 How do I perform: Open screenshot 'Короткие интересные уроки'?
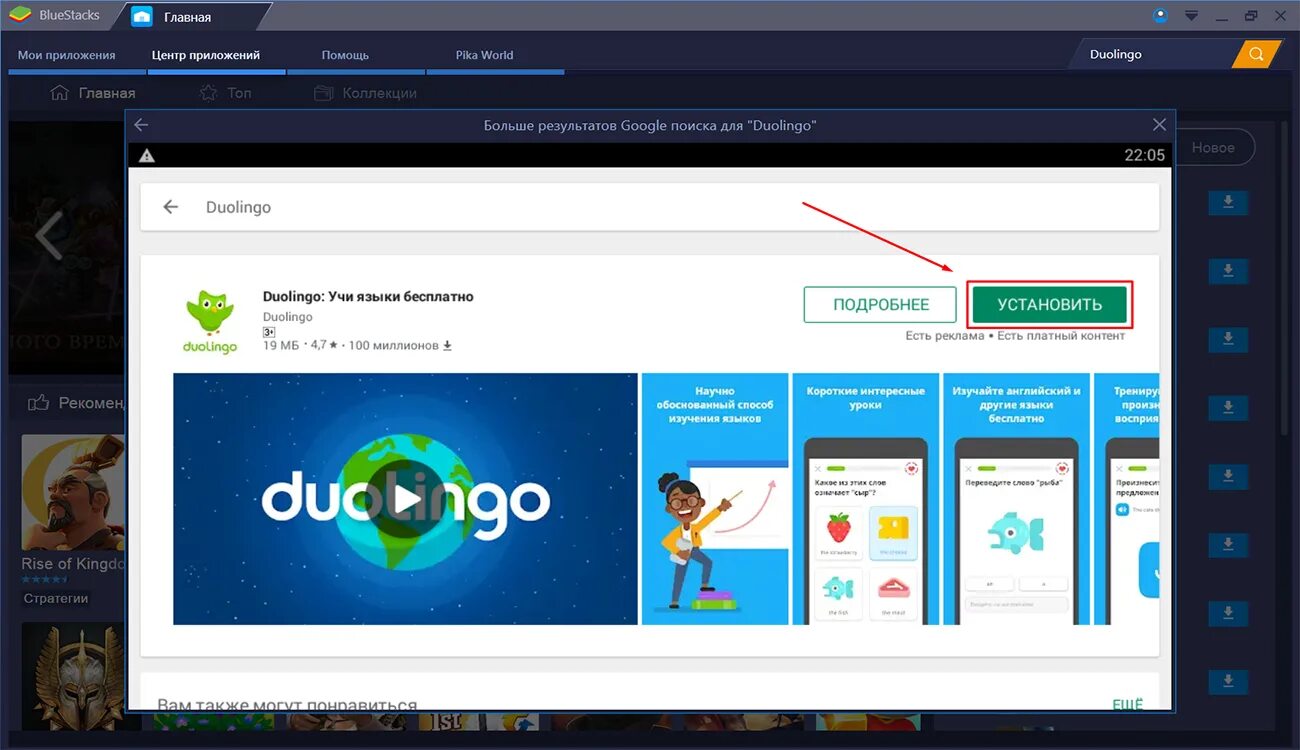(866, 499)
